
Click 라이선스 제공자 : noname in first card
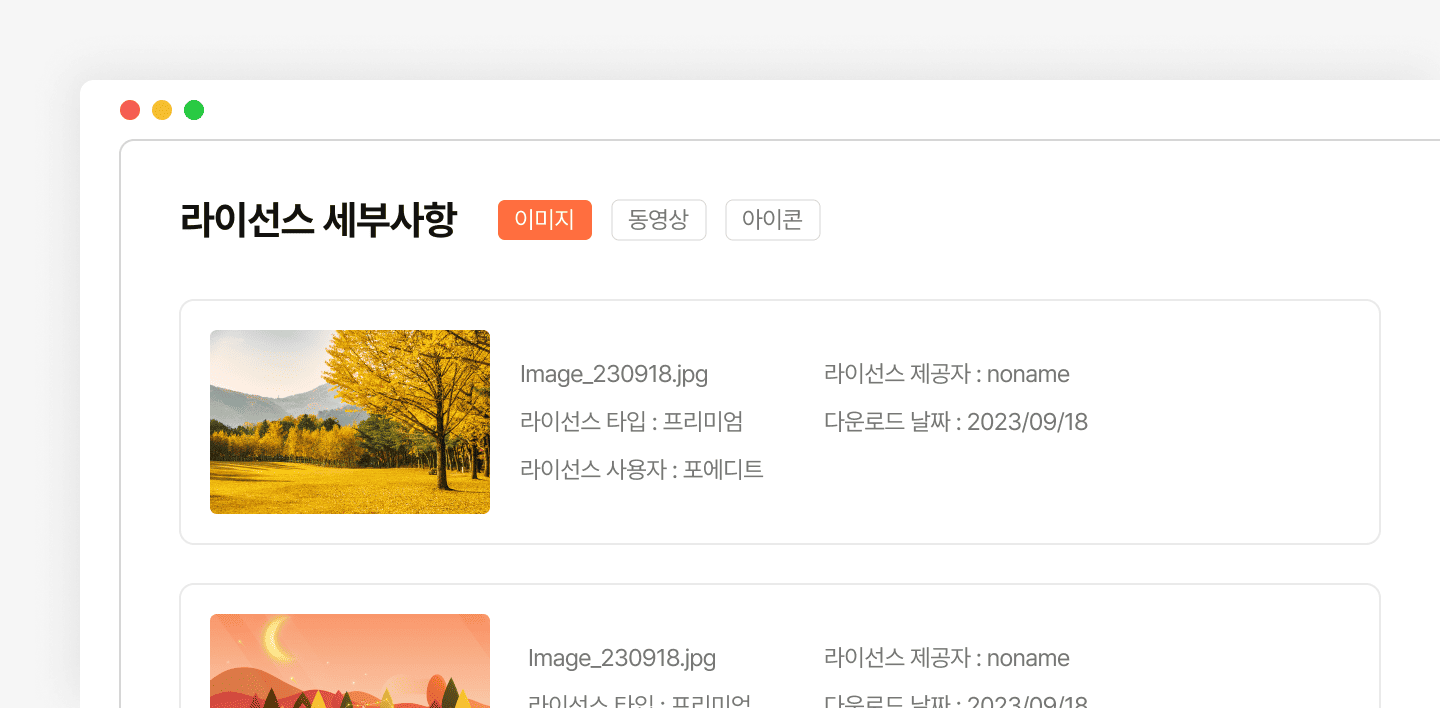point(947,374)
